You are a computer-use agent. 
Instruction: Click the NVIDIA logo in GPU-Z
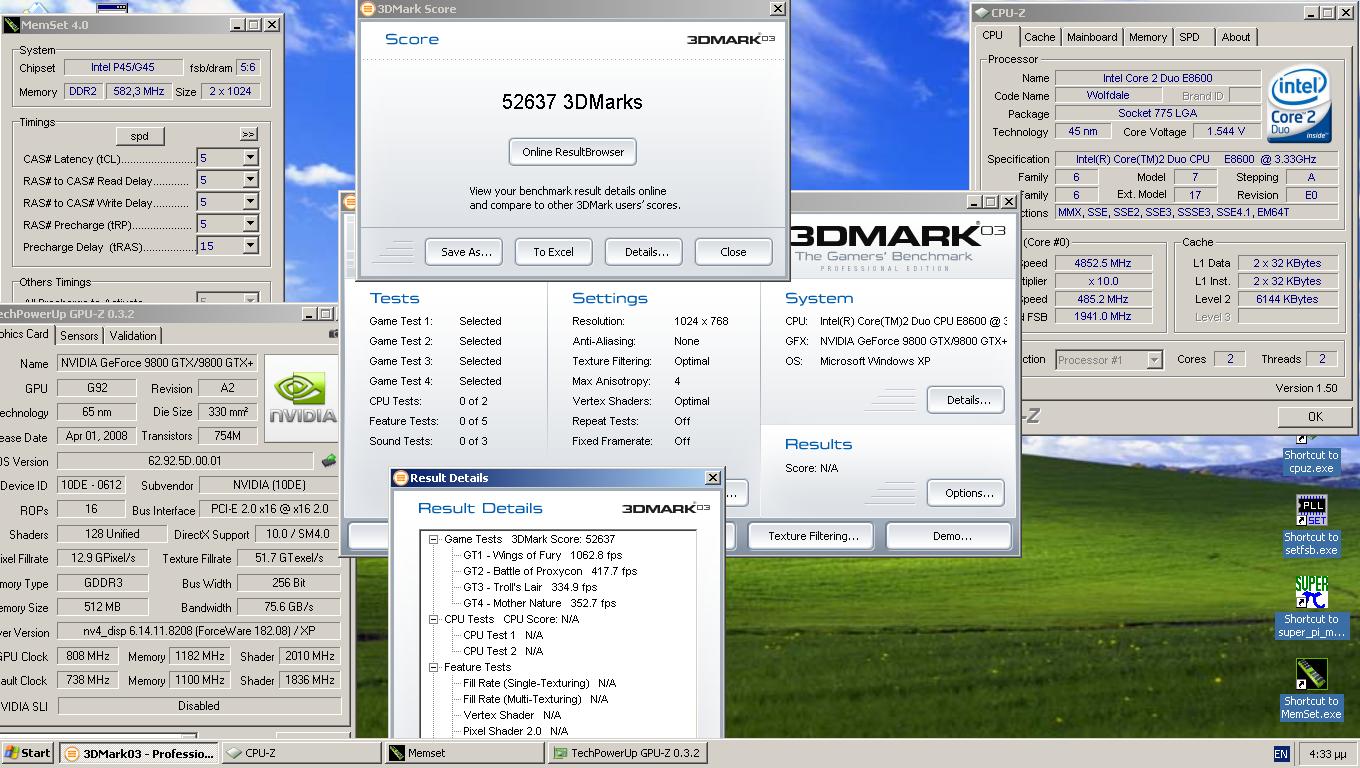[300, 399]
